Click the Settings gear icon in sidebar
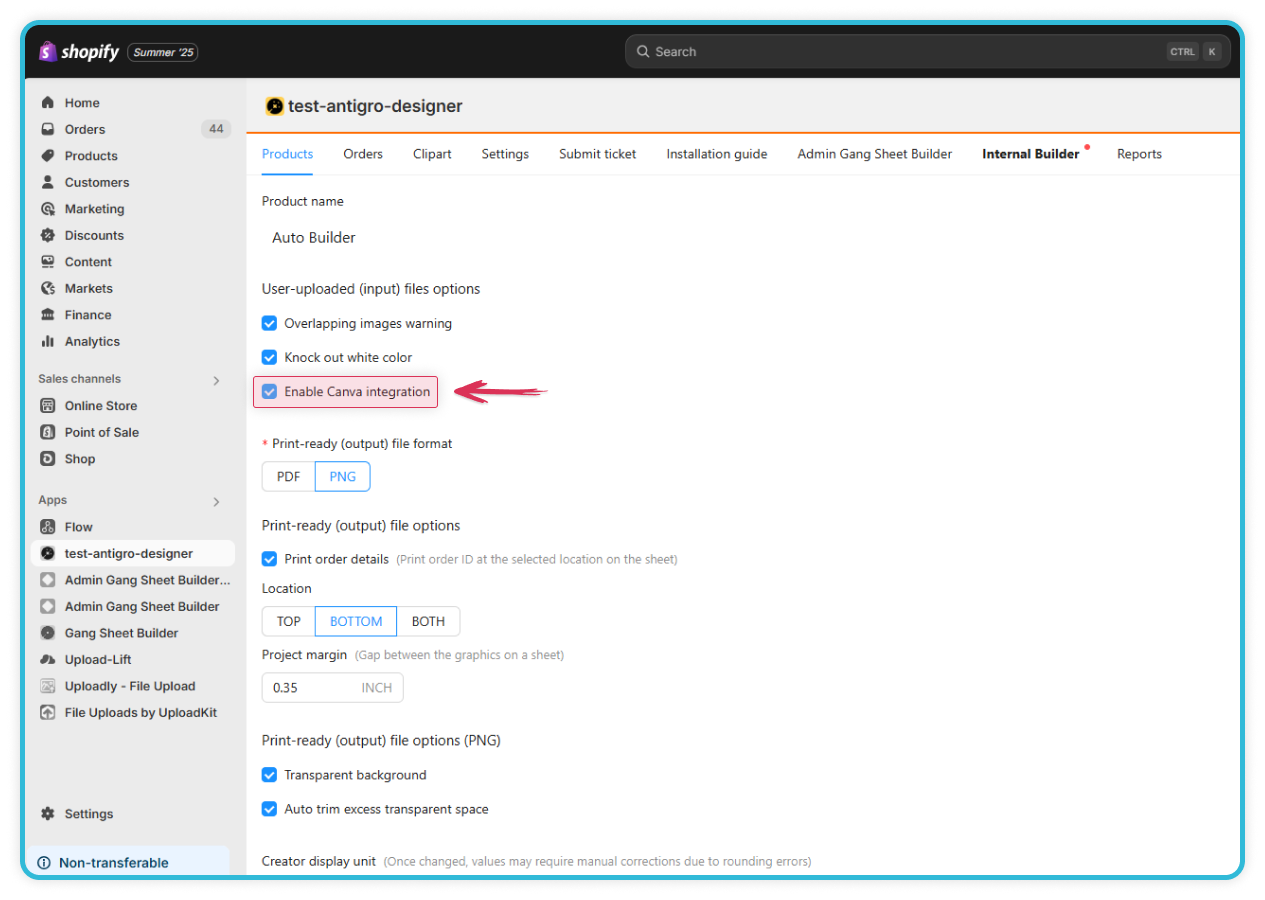The height and width of the screenshot is (900, 1265). pyautogui.click(x=47, y=814)
